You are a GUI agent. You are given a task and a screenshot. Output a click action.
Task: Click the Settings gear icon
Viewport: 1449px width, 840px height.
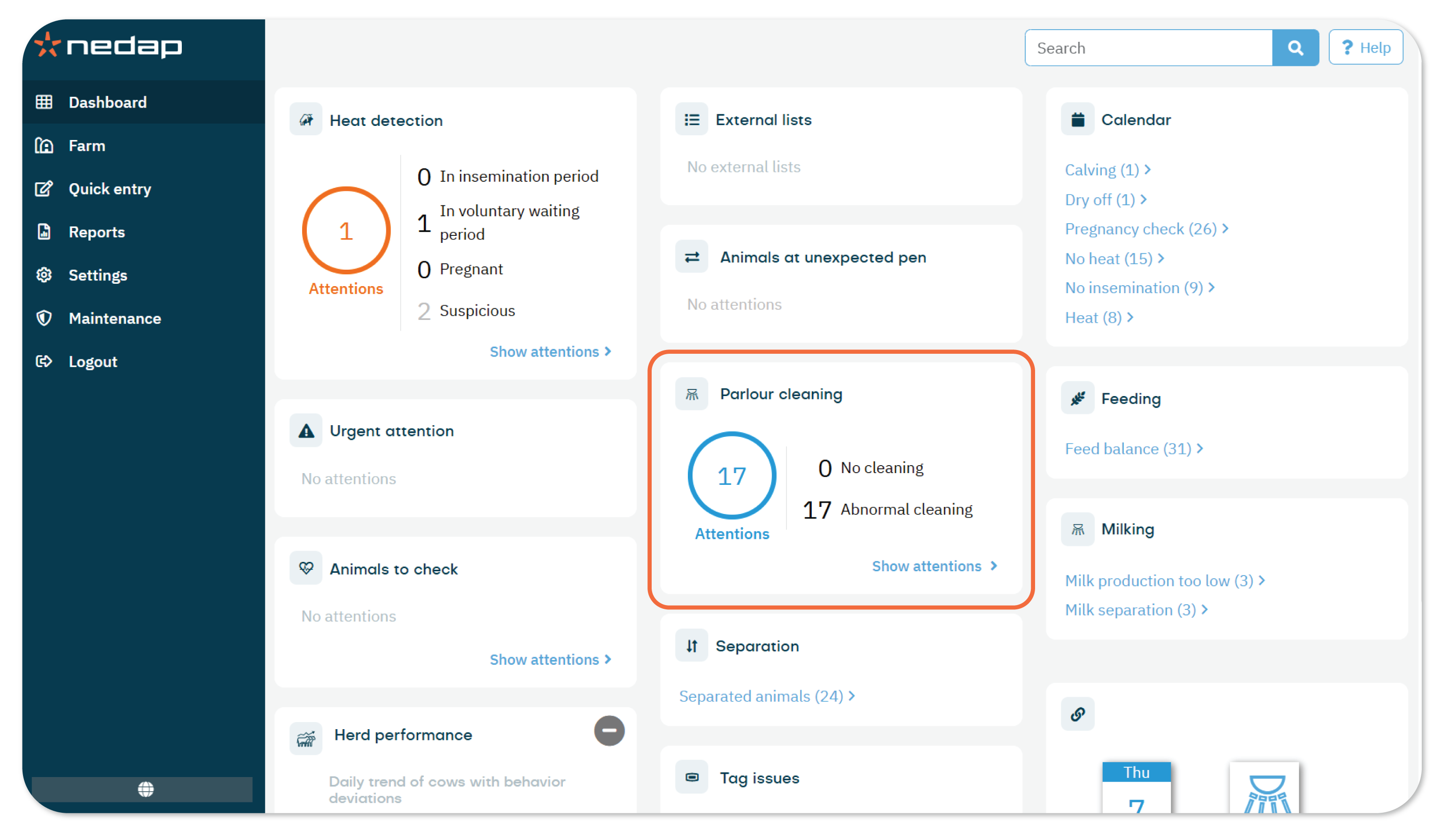point(44,275)
